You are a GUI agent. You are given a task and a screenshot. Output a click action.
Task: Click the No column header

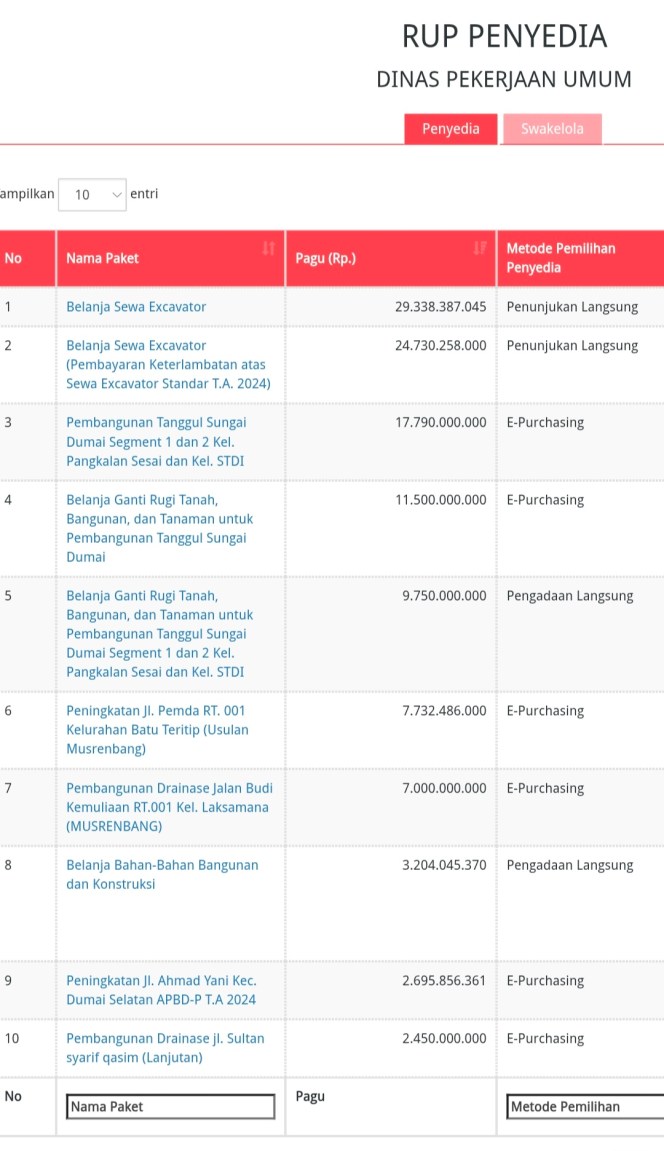tap(12, 258)
